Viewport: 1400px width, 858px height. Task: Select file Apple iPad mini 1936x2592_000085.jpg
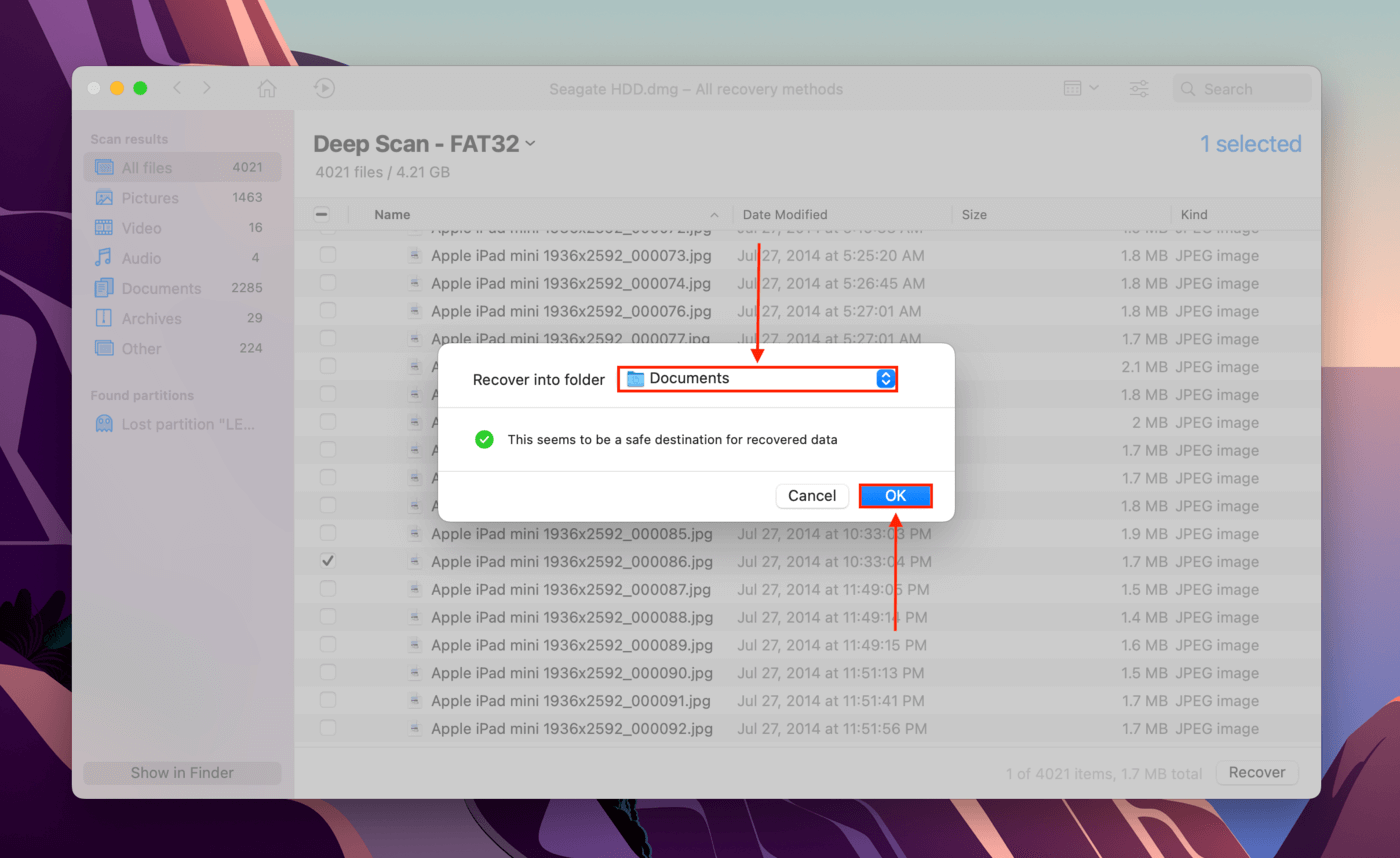pyautogui.click(x=571, y=533)
